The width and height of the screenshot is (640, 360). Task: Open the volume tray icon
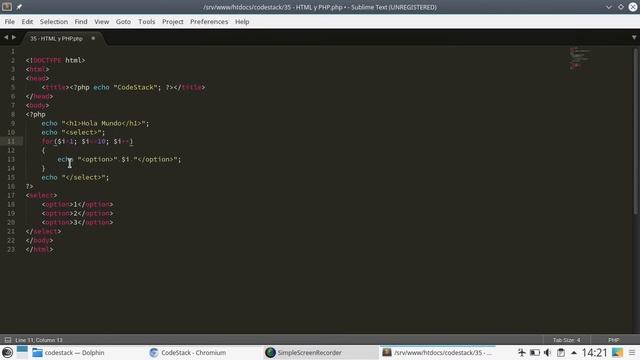[548, 352]
